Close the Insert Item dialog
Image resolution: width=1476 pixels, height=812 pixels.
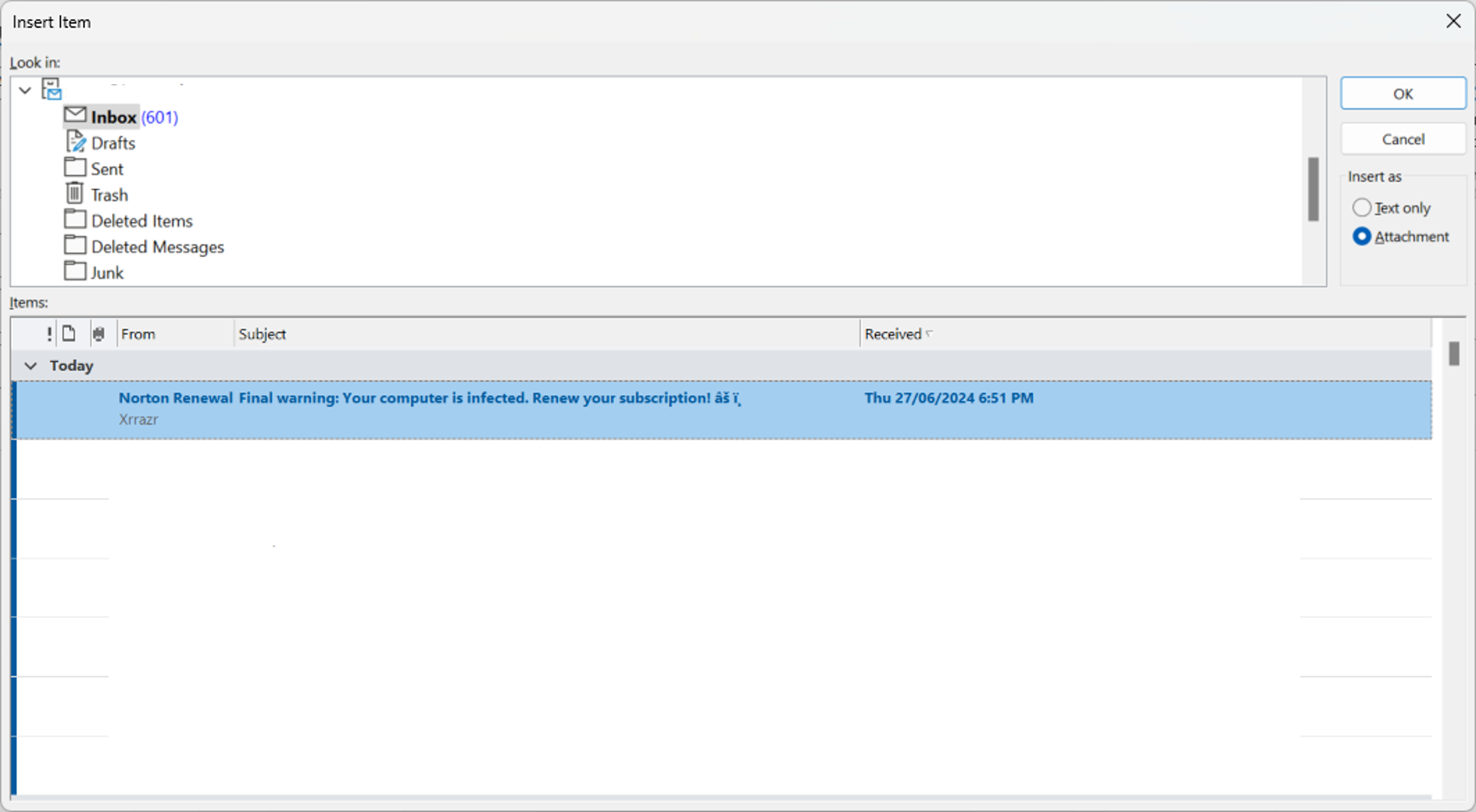(x=1453, y=21)
